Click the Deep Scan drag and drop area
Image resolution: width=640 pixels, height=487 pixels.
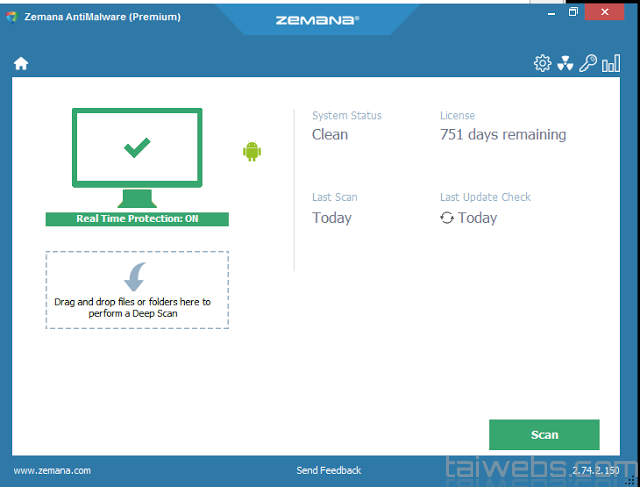(137, 290)
